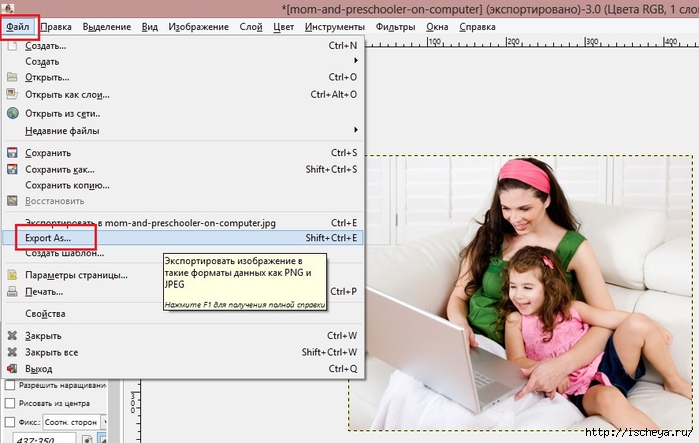Viewport: 699px width, 443px height.
Task: Click the 437:350 aspect ratio field
Action: 44,438
